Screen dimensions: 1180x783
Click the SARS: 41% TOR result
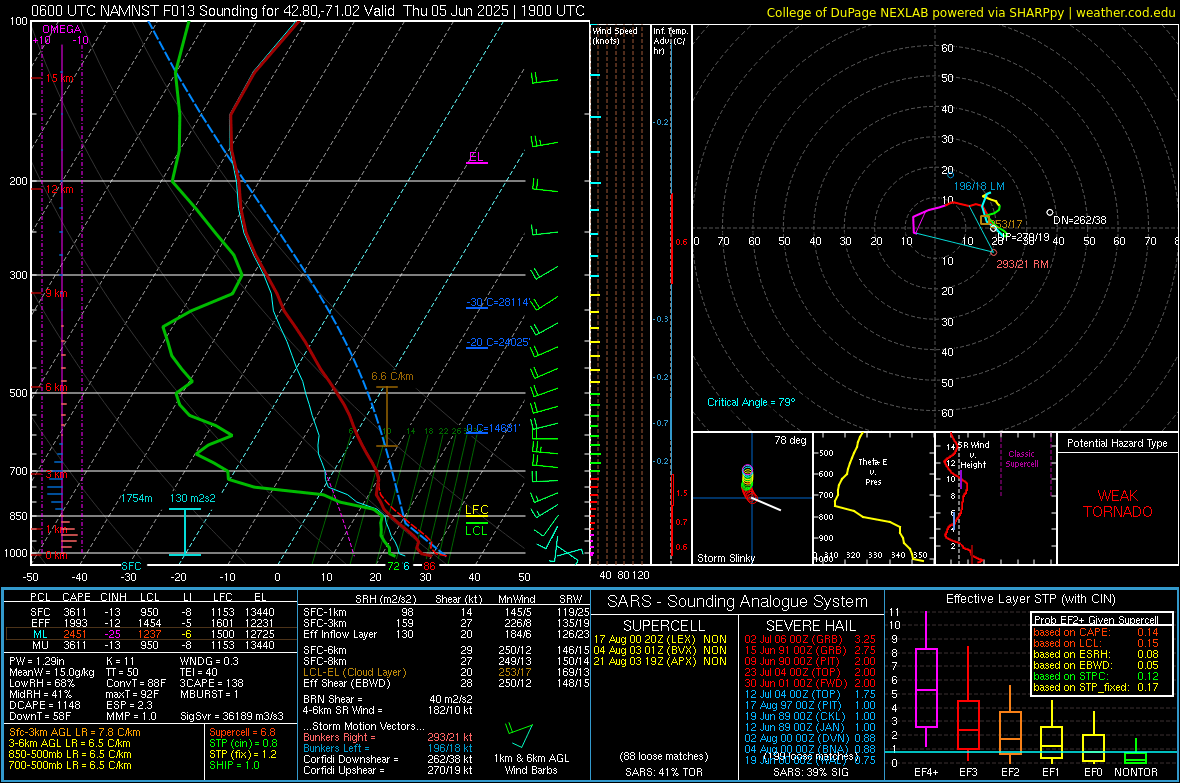(x=663, y=772)
